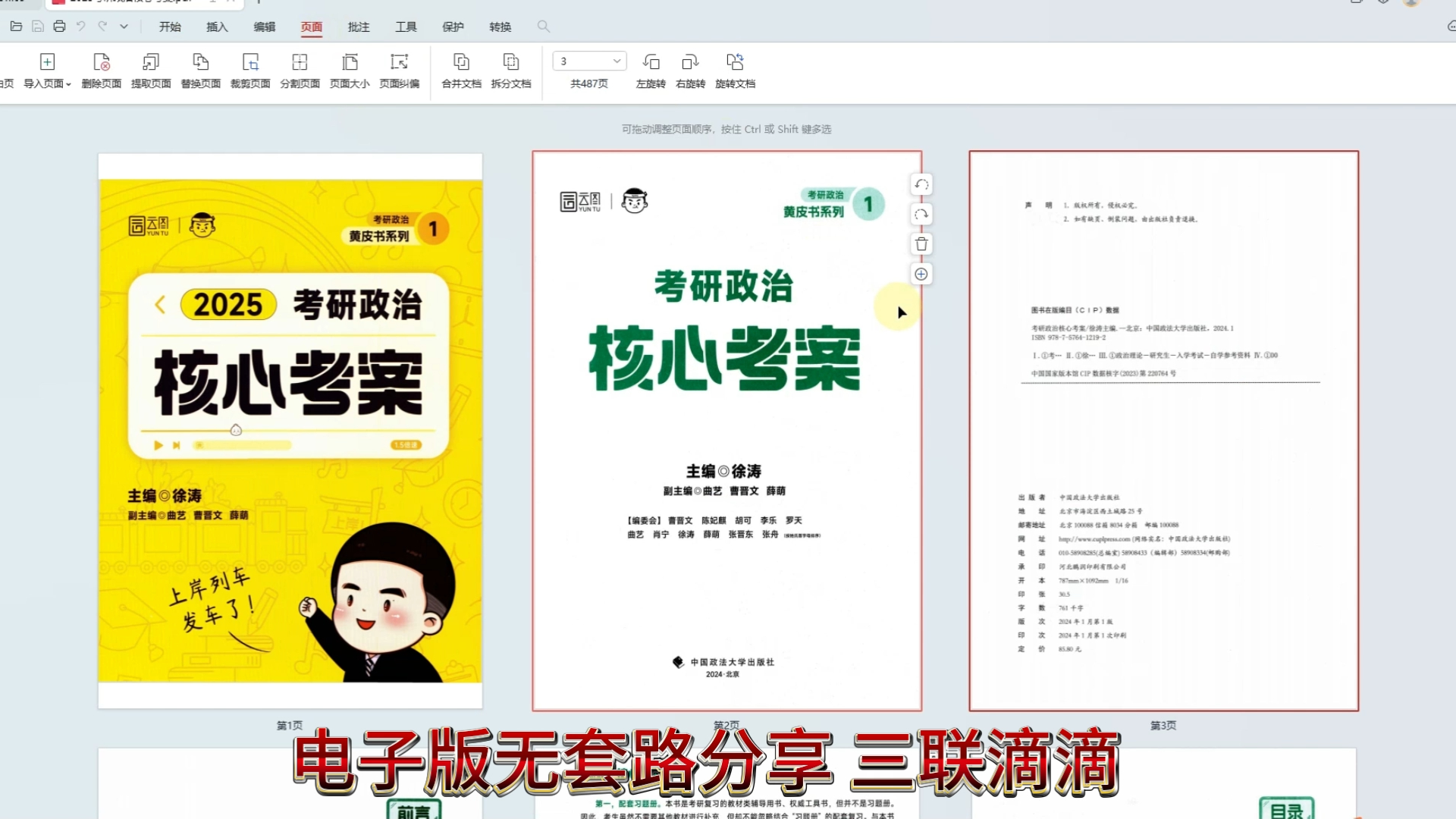Switch to the 工具 tab
1456x819 pixels.
pos(406,27)
